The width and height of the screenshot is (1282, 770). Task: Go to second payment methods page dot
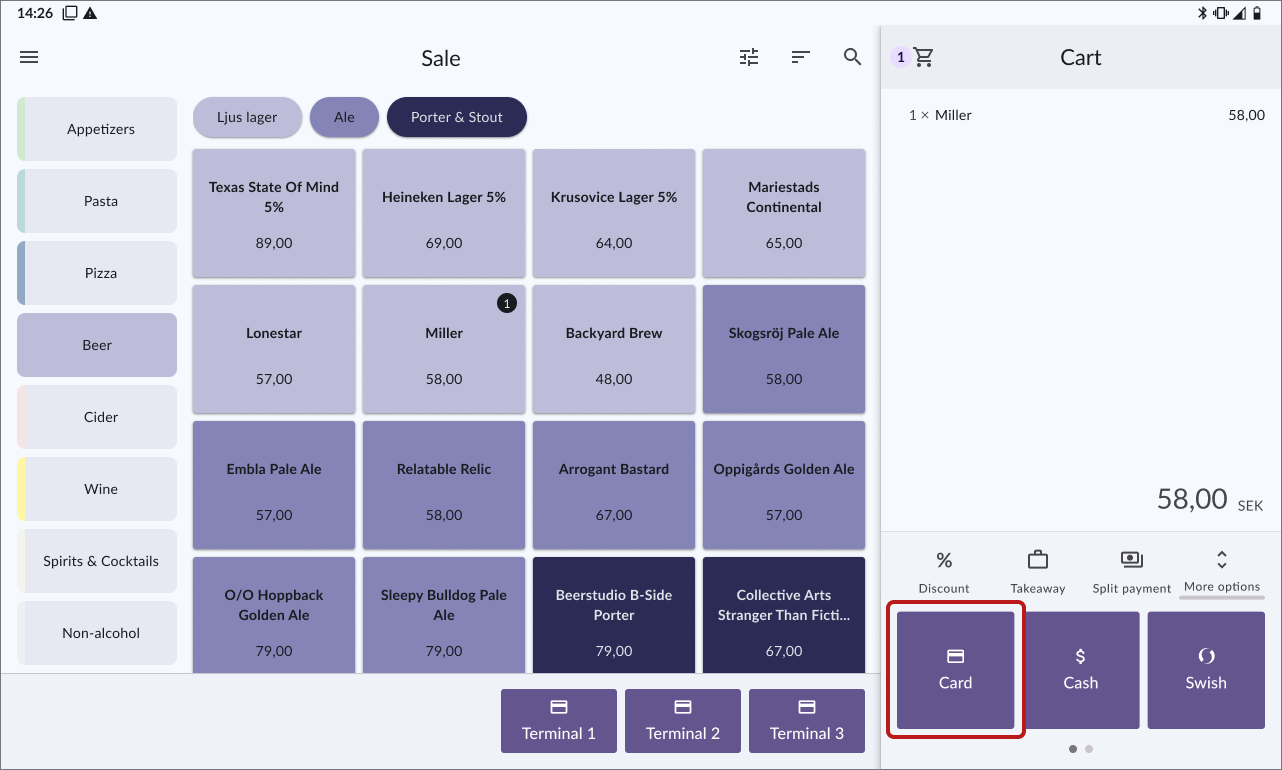click(1089, 748)
